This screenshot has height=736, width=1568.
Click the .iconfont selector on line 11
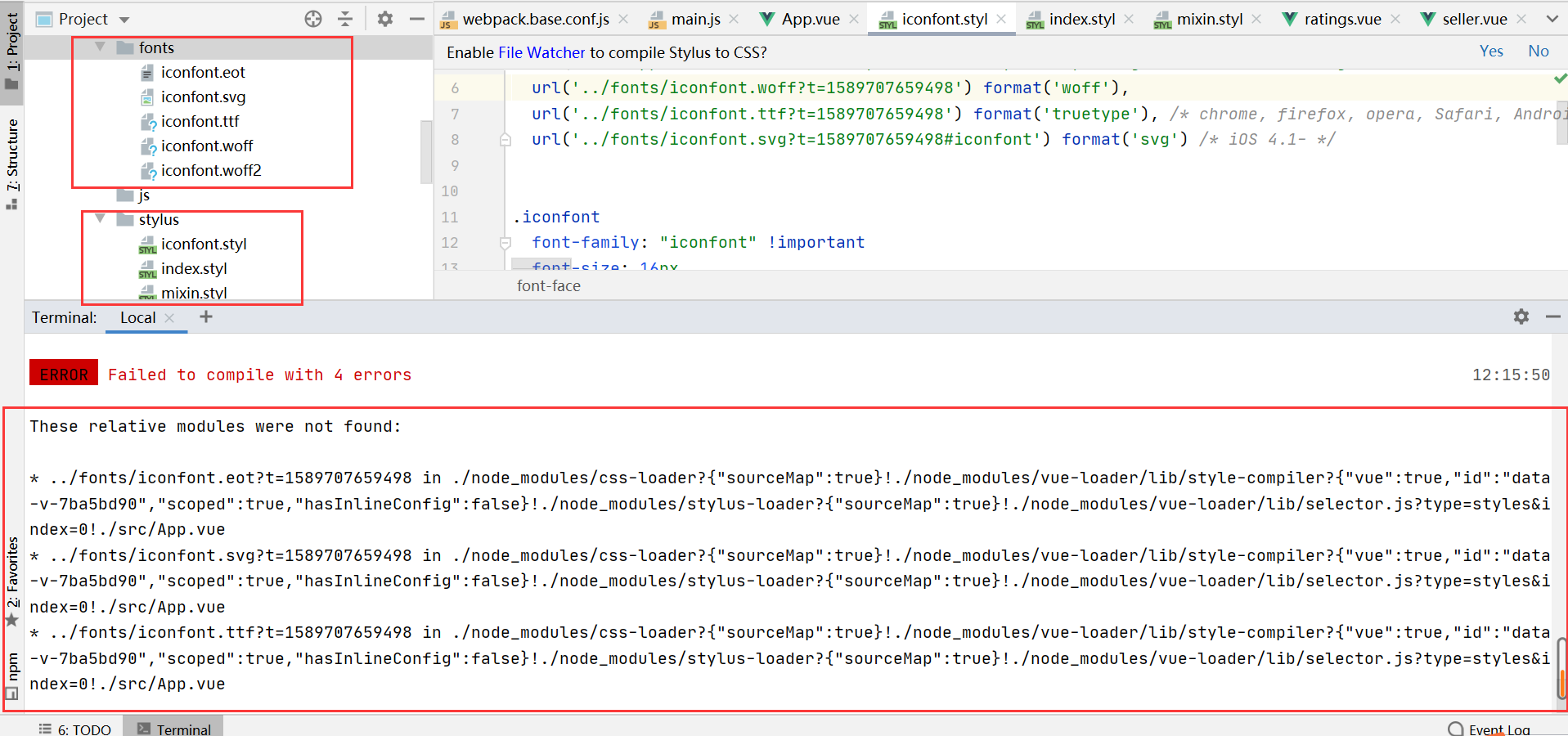pos(557,218)
